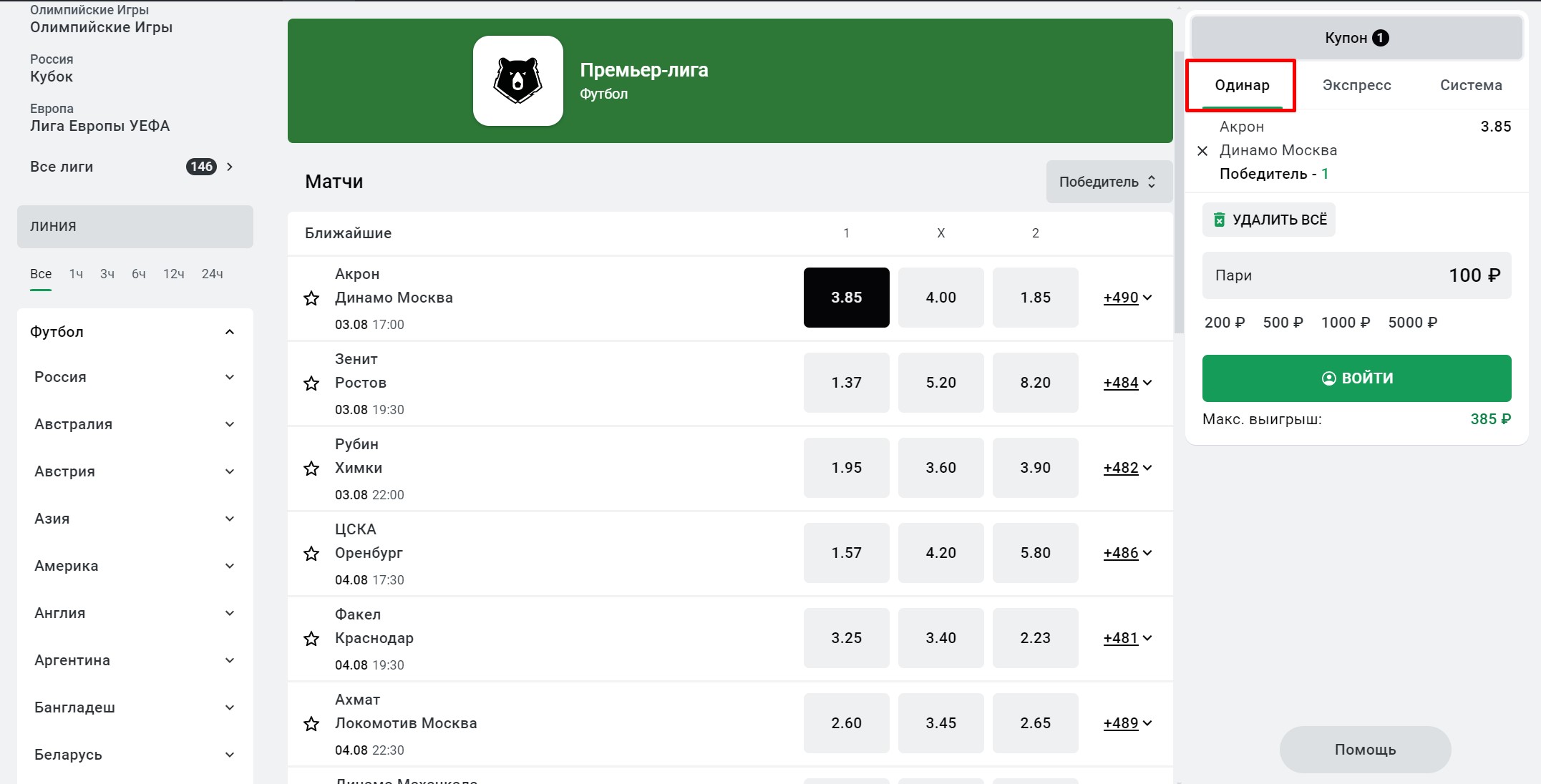Favorite the Факел vs Краснодар match
Screen dimensions: 1541x784
(311, 639)
